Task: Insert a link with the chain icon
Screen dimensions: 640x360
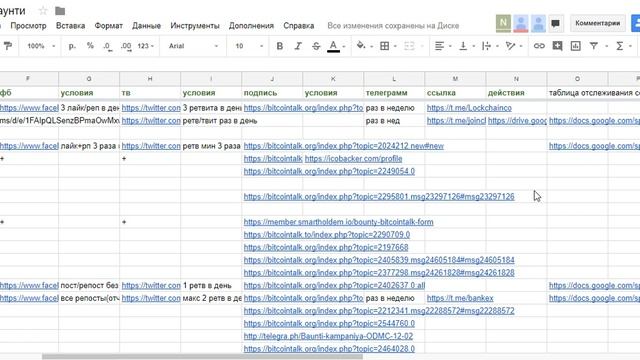Action: [539, 46]
